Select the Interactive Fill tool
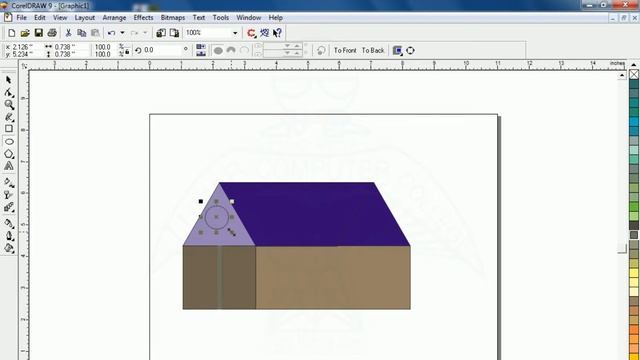Screen dimensions: 640x360 point(9,183)
